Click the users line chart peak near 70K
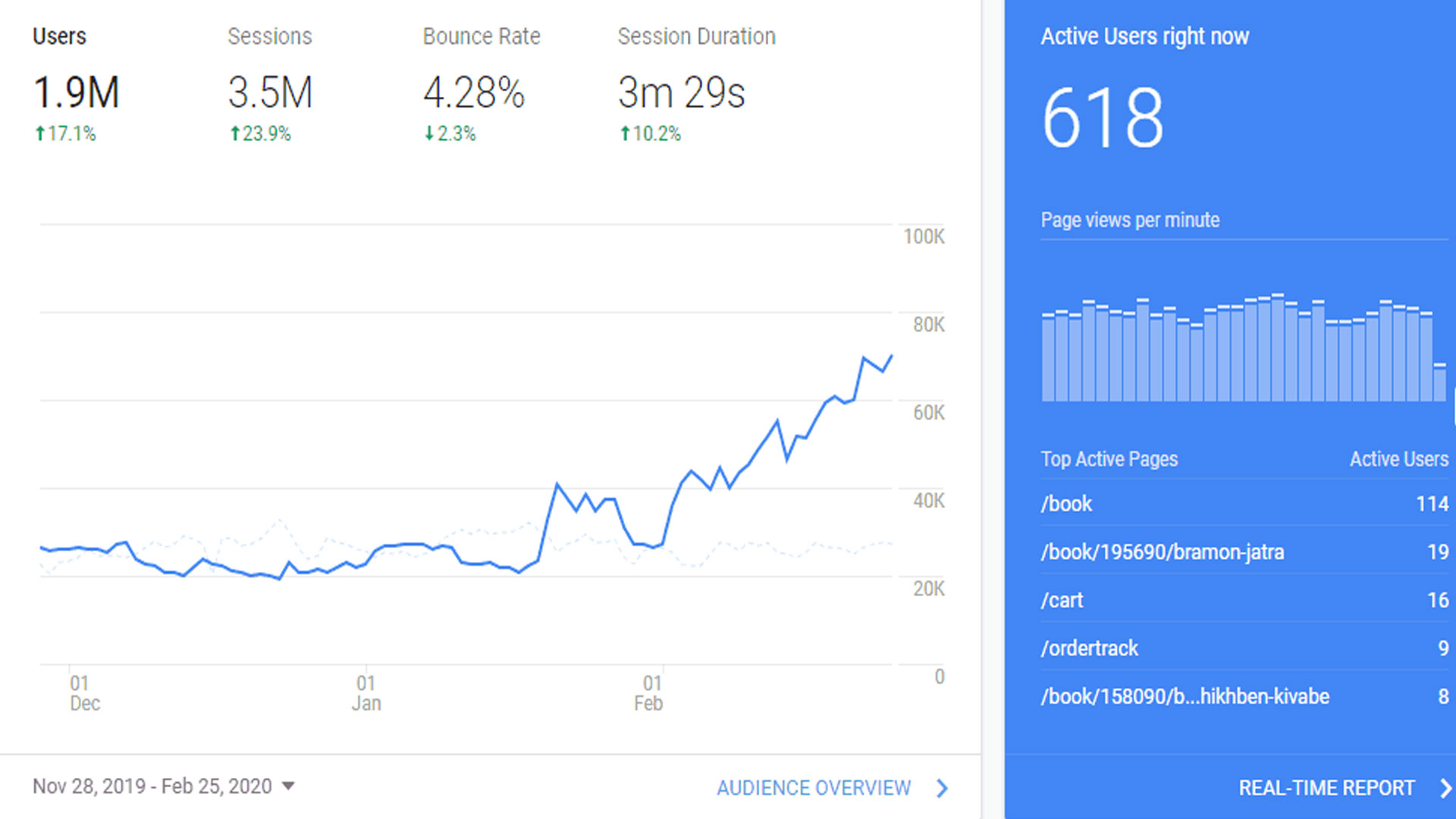 [x=864, y=357]
